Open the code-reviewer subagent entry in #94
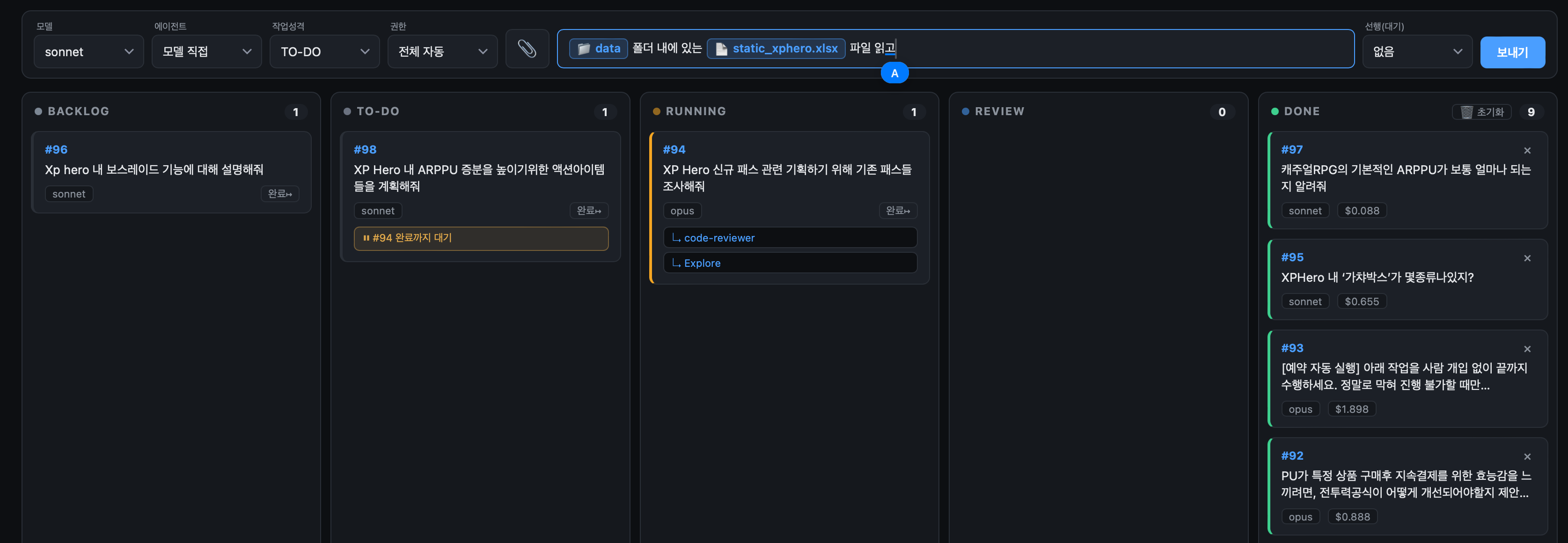The image size is (1568, 543). (790, 238)
